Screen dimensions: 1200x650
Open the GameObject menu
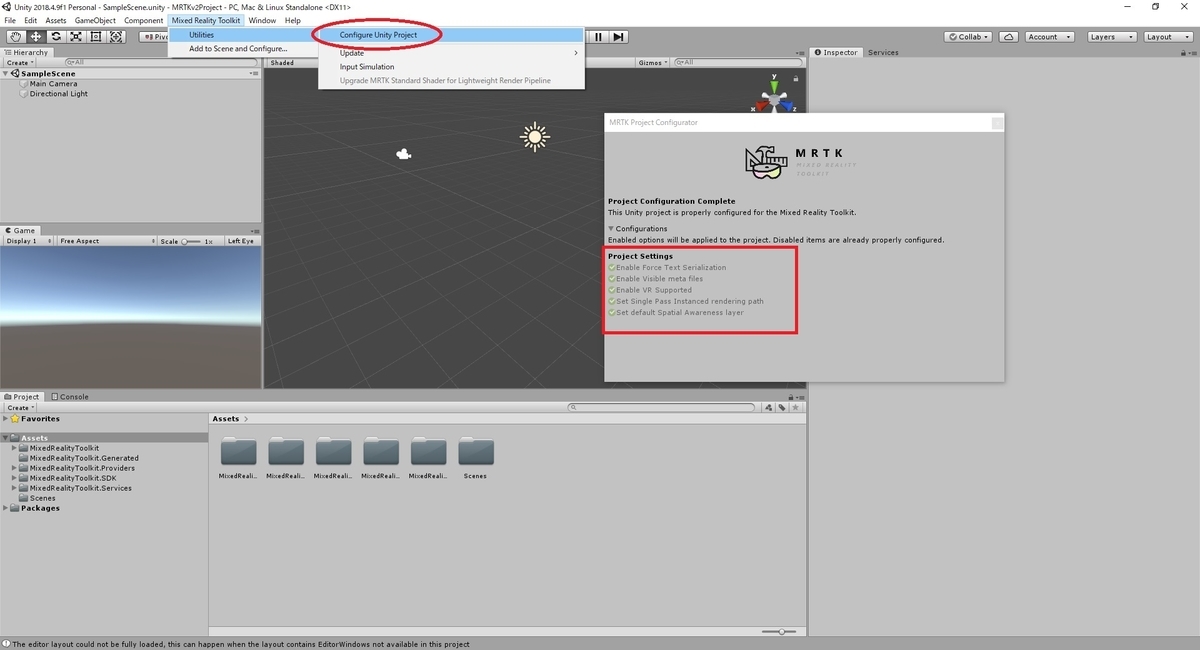coord(96,20)
